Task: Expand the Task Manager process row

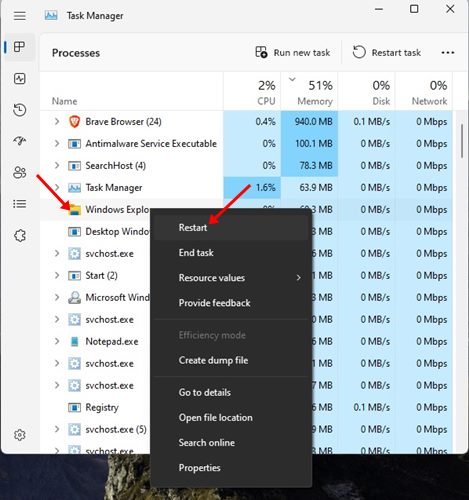Action: 57,188
